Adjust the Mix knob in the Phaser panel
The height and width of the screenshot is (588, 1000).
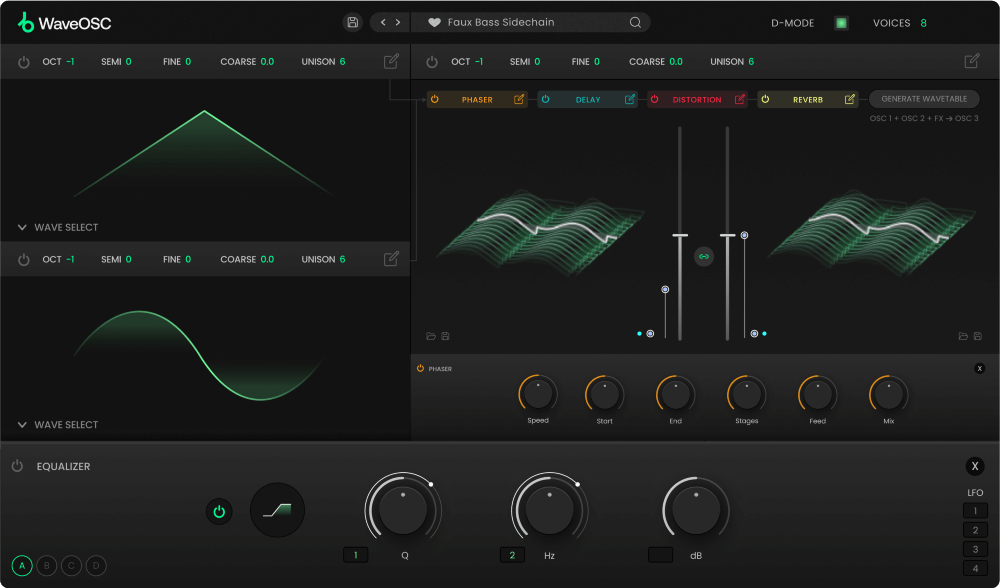coord(887,394)
